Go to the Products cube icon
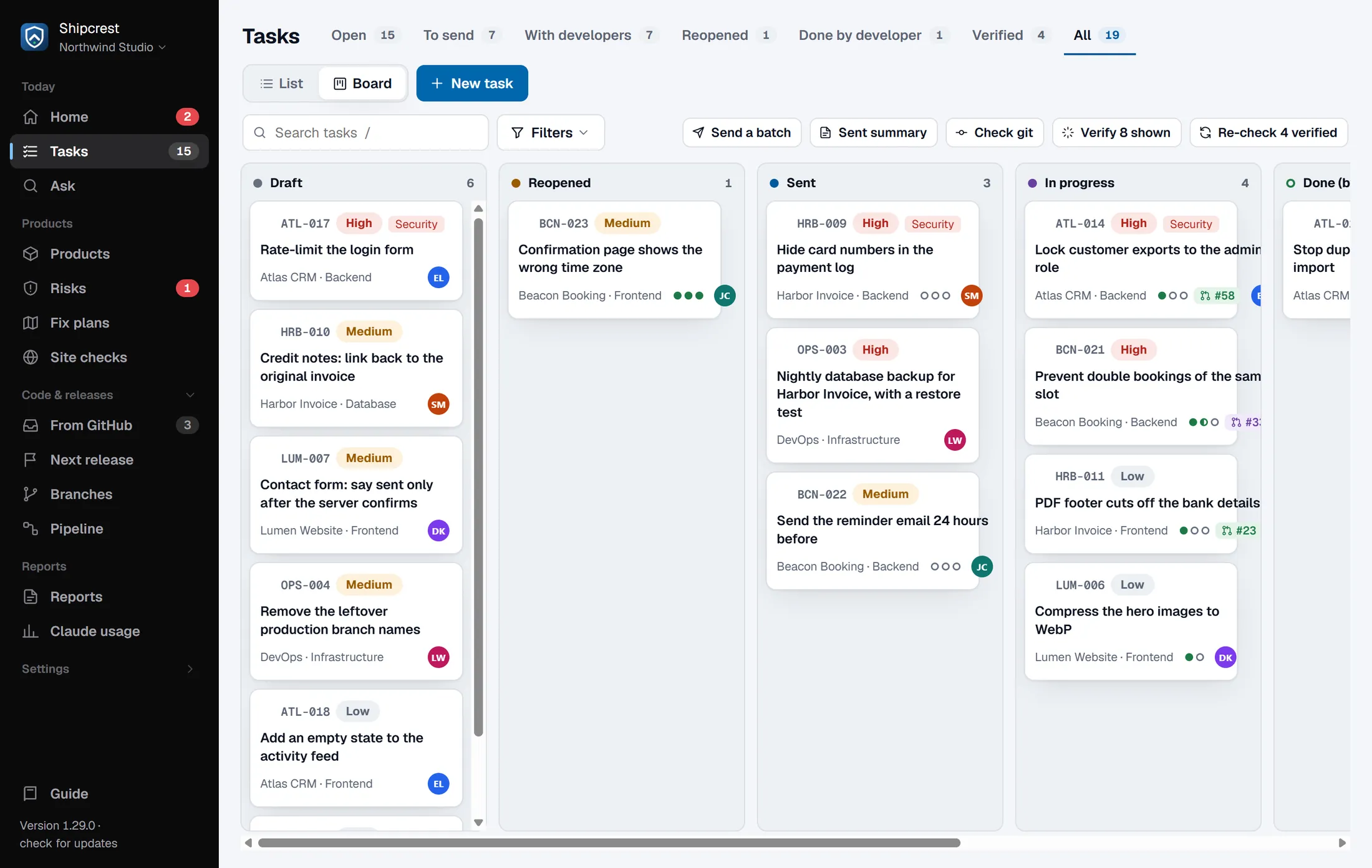Viewport: 1372px width, 868px height. pos(31,254)
